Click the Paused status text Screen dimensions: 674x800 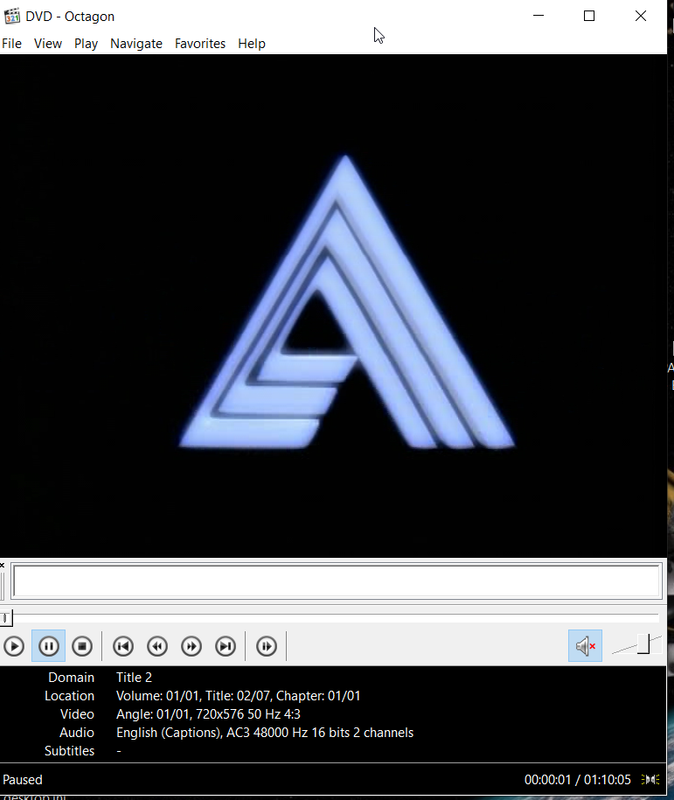coord(22,780)
